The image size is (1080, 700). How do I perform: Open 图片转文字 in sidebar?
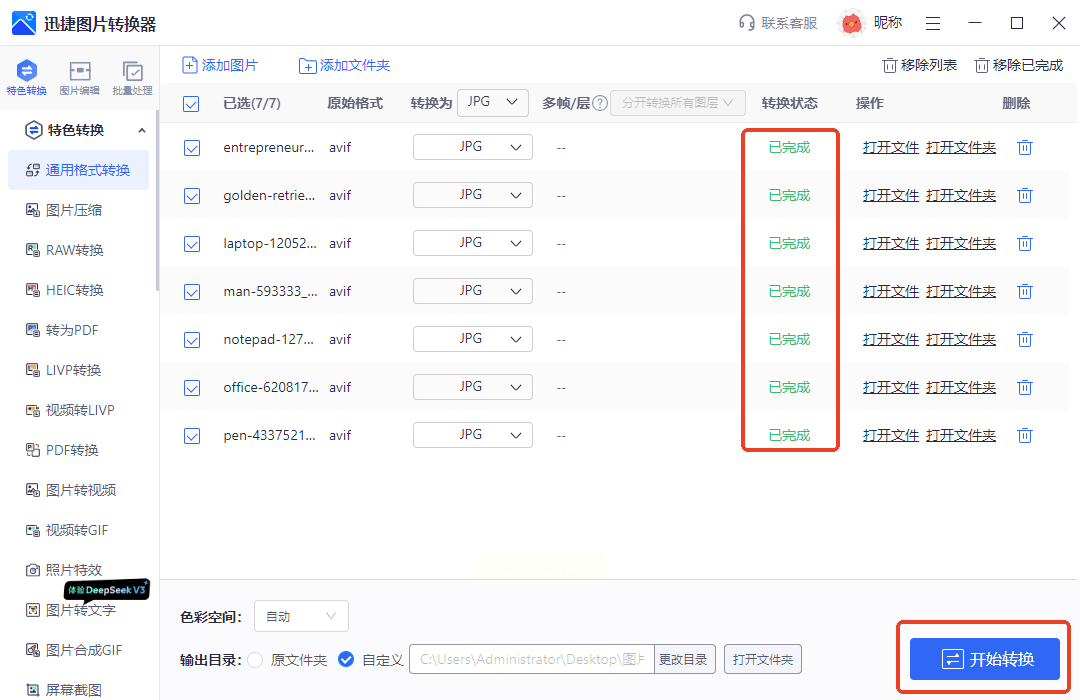click(x=71, y=610)
